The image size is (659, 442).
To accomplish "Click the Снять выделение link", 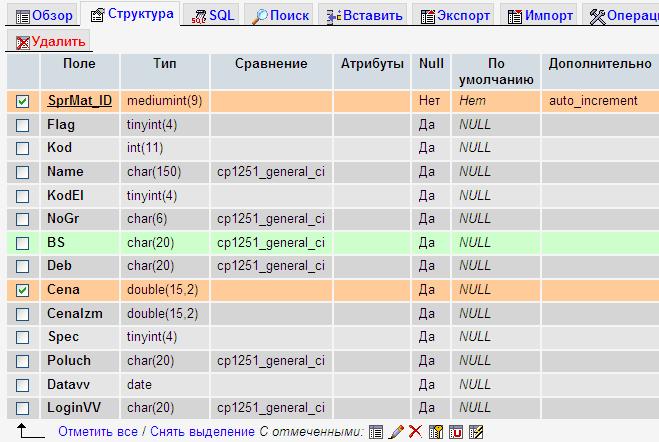I will click(201, 432).
